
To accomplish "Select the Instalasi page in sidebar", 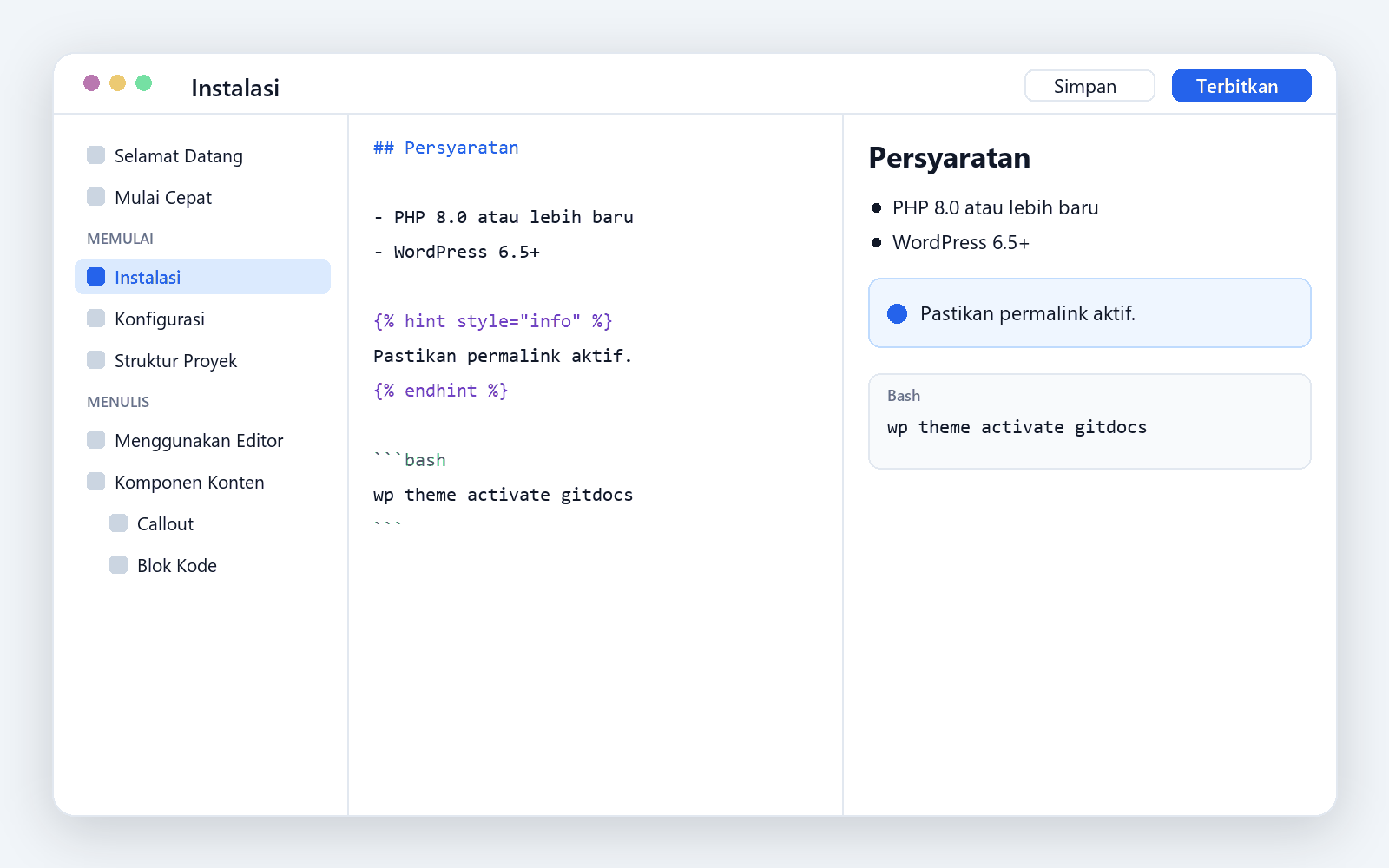I will pyautogui.click(x=202, y=277).
